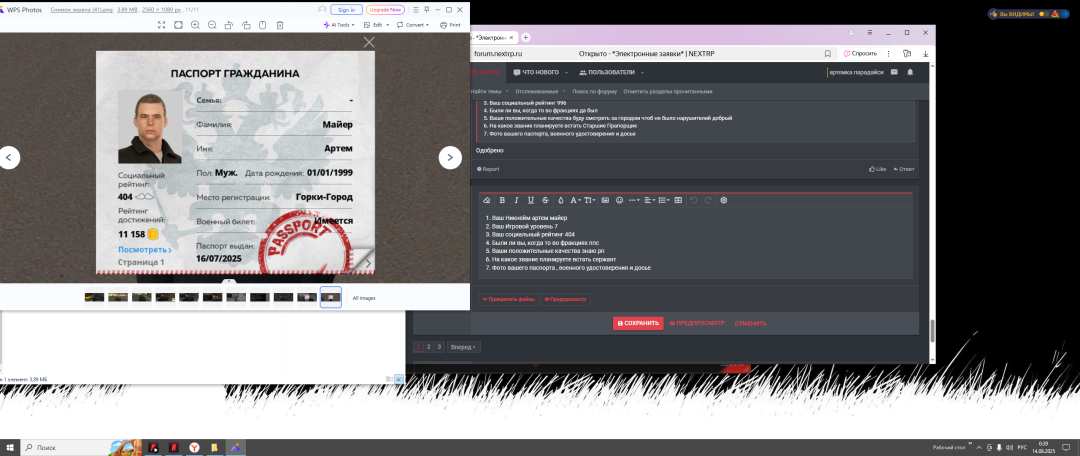
Task: Expand the more-options ellipsis in editor
Action: (x=634, y=200)
